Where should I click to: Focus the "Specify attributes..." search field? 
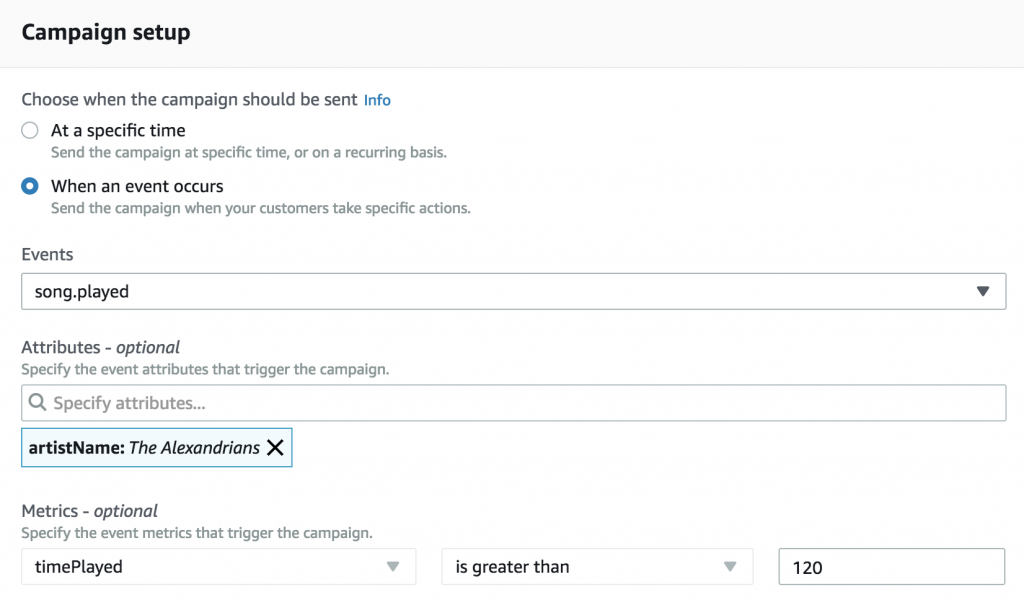pyautogui.click(x=520, y=403)
